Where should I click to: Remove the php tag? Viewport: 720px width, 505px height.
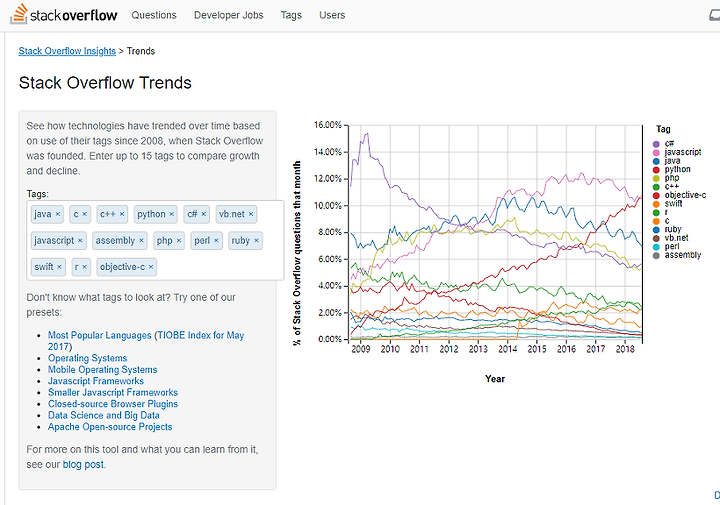point(179,241)
